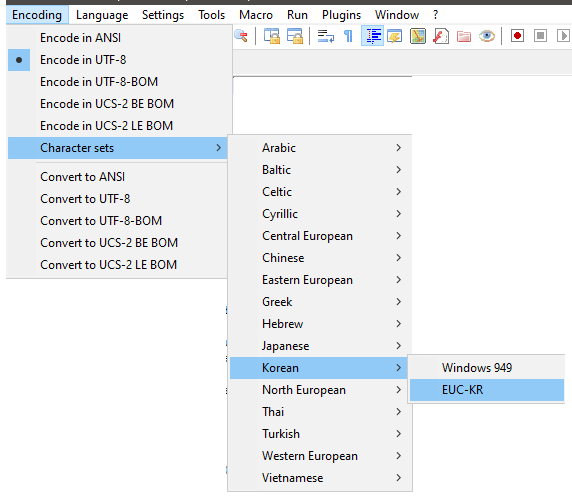This screenshot has height=498, width=572.
Task: Click Convert to UTF-8-BOM
Action: click(117, 221)
